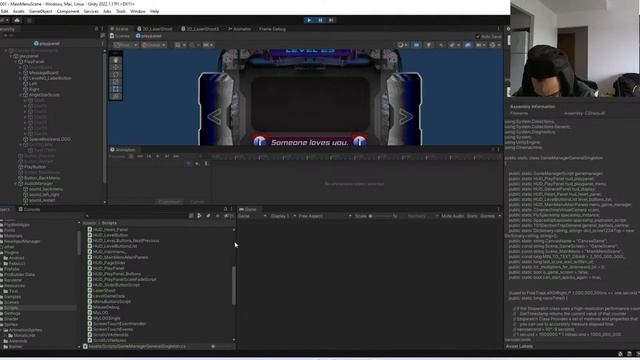640x360 pixels.
Task: Select sound_backmenu in Hierarchy
Action: (46, 189)
